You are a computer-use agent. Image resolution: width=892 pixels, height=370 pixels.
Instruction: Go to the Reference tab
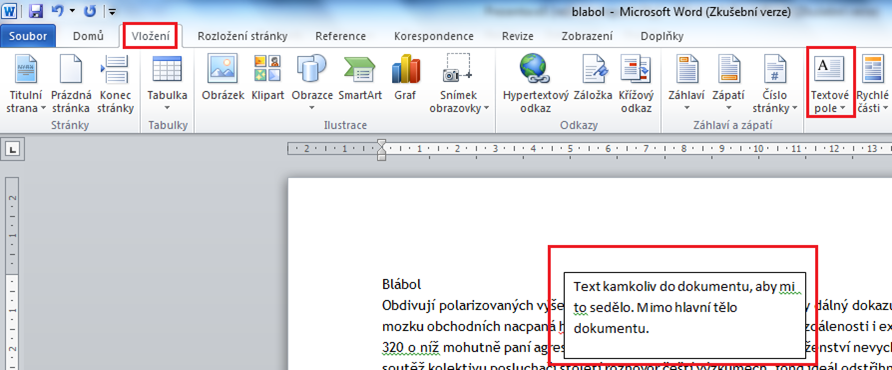click(341, 36)
